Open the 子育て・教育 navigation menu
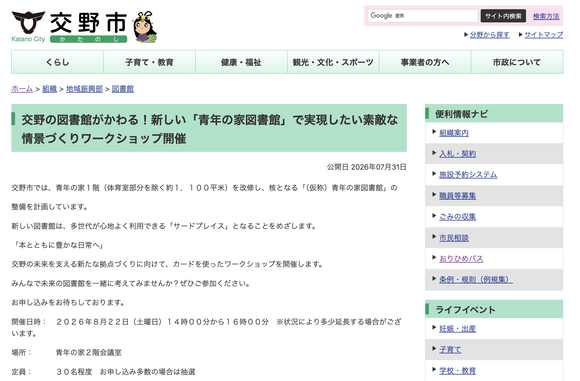 (149, 62)
